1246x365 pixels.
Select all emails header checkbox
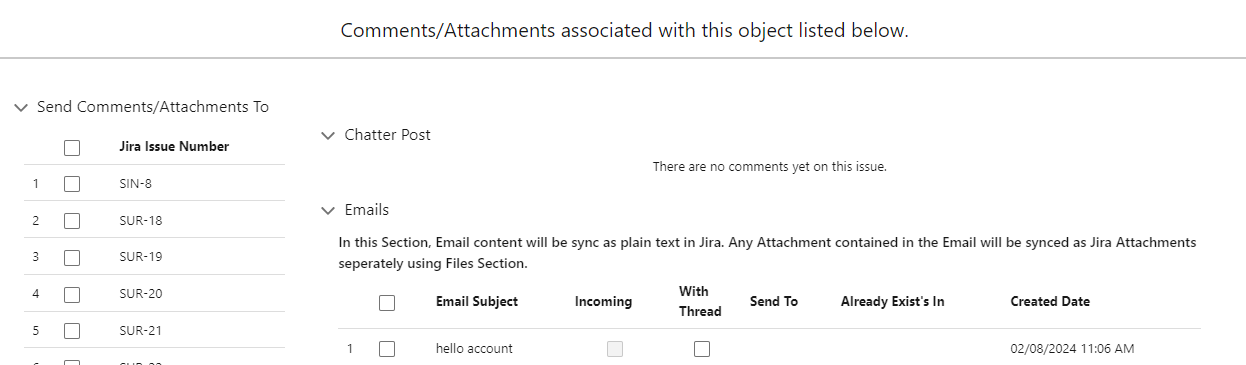(387, 303)
